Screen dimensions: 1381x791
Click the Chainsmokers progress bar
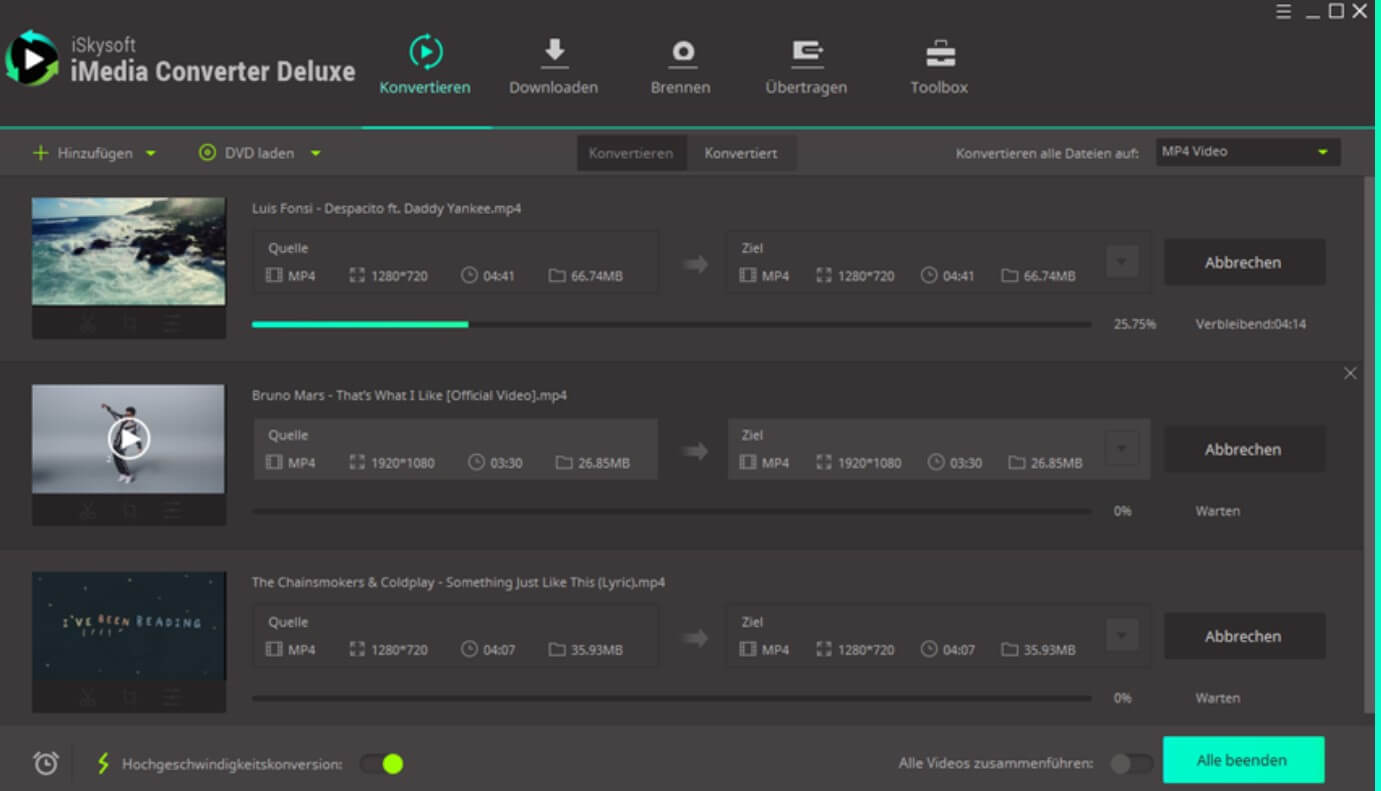(x=671, y=698)
